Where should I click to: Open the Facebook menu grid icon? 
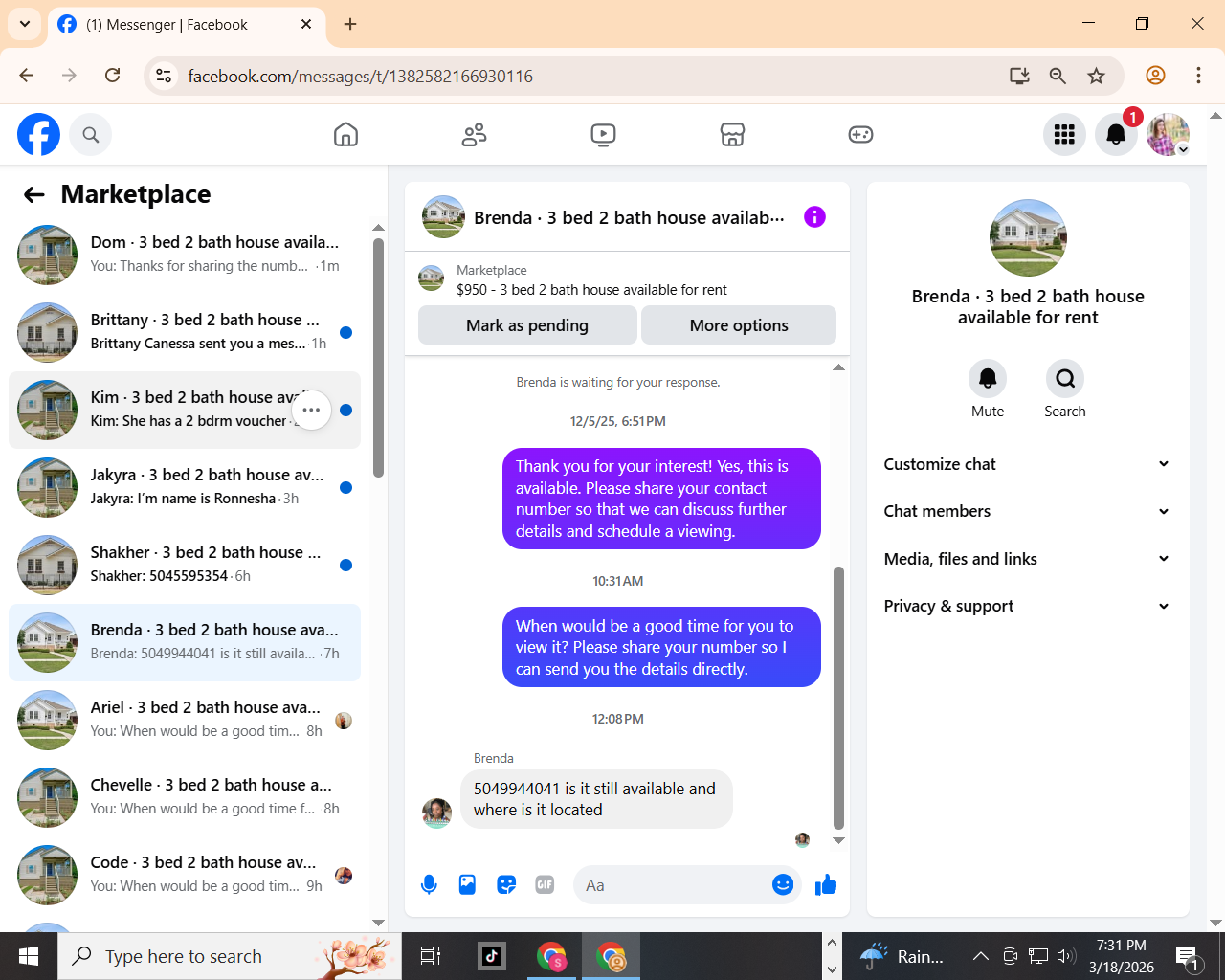click(1064, 135)
